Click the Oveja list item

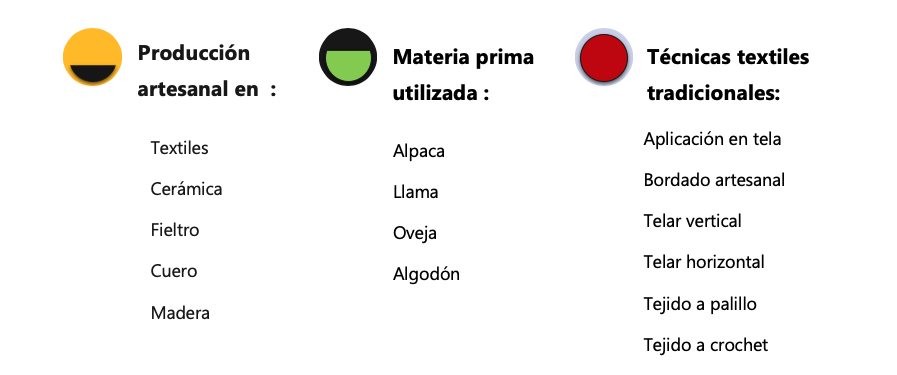click(415, 233)
